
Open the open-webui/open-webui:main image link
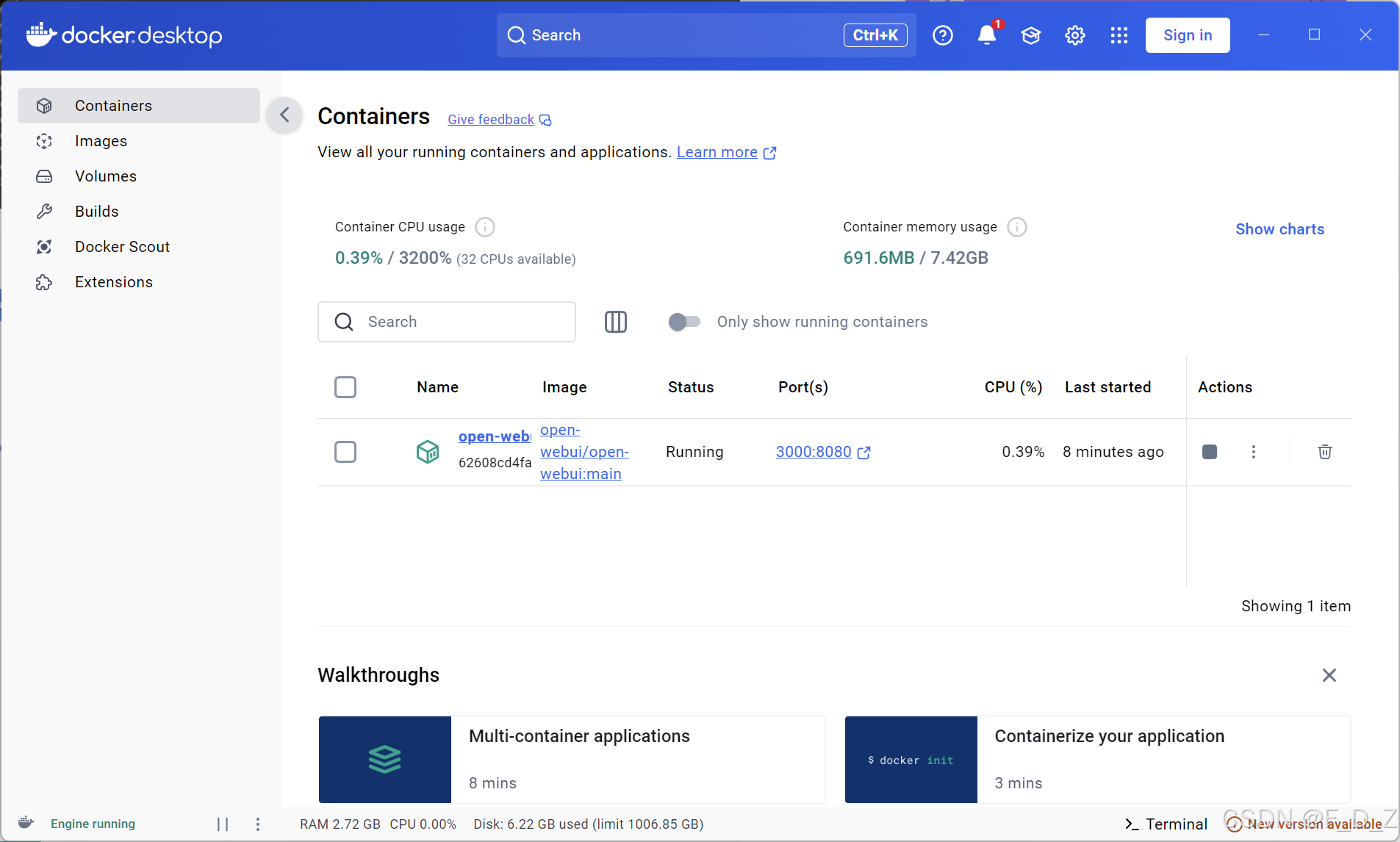[584, 452]
